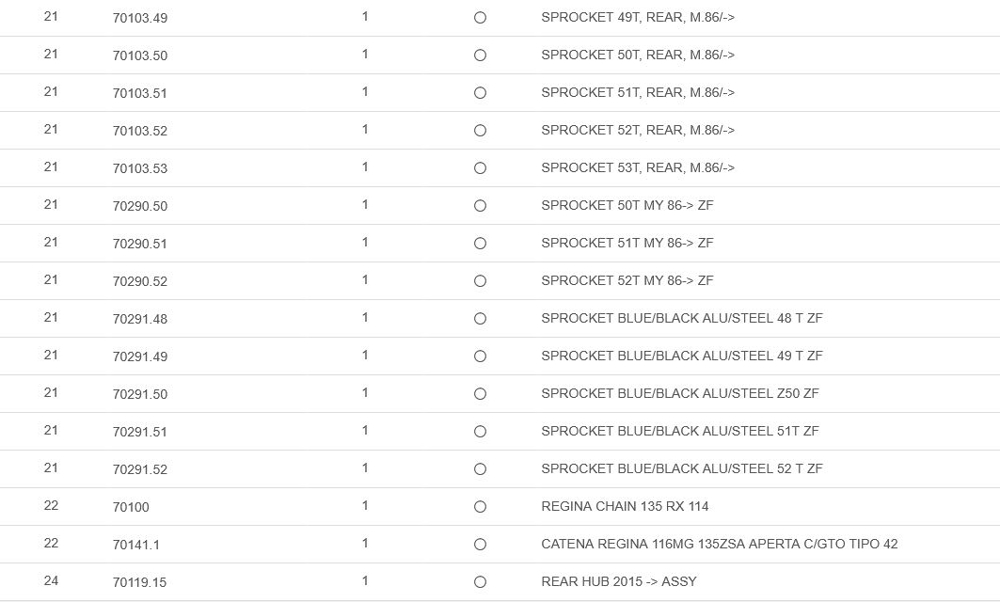Screen dimensions: 1000x602
Task: Select radio button for ALU/STEEL Z50 ZF sprocket
Action: point(480,394)
